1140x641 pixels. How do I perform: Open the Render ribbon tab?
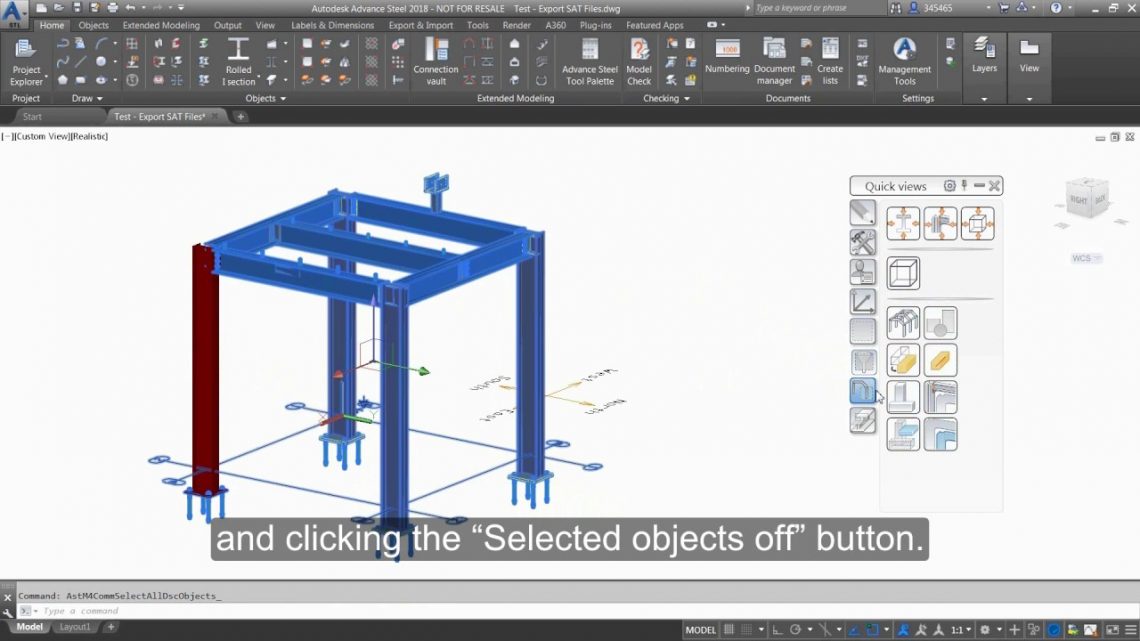516,25
